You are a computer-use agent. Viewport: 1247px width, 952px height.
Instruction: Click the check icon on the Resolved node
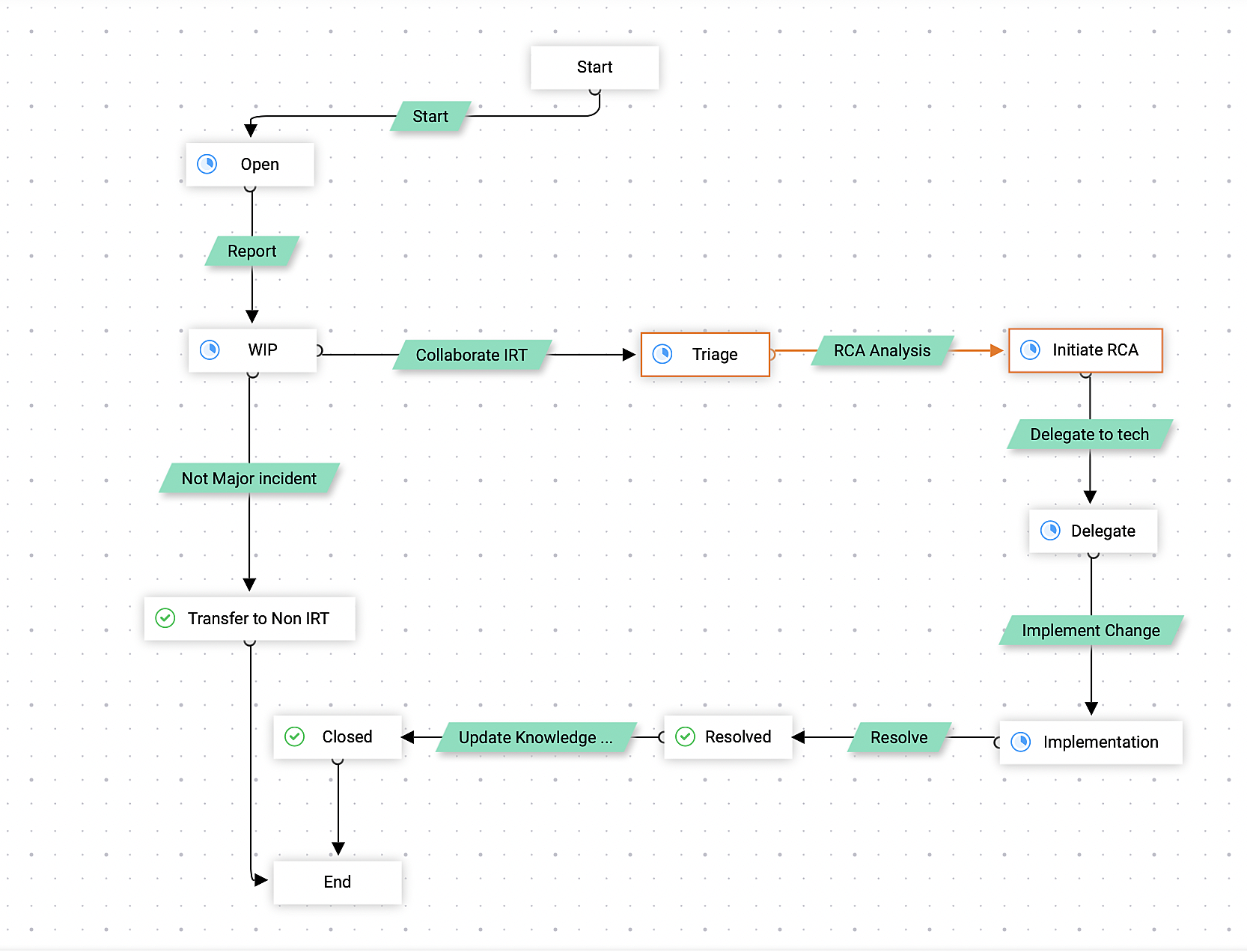pos(684,736)
